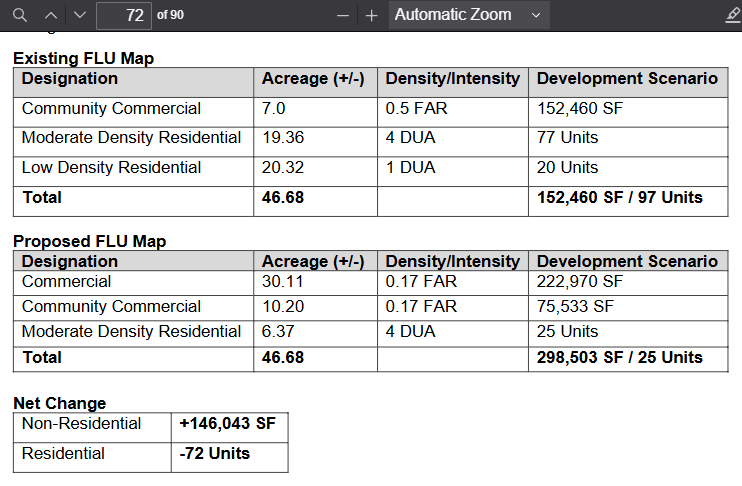Go to previous page arrow
The width and height of the screenshot is (742, 486).
[x=51, y=15]
